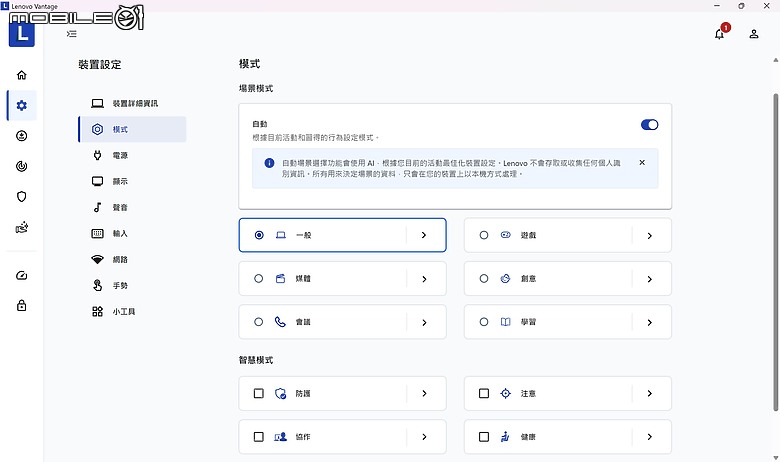Expand the 注意 mode chevron
Image resolution: width=780 pixels, height=462 pixels.
tap(649, 393)
